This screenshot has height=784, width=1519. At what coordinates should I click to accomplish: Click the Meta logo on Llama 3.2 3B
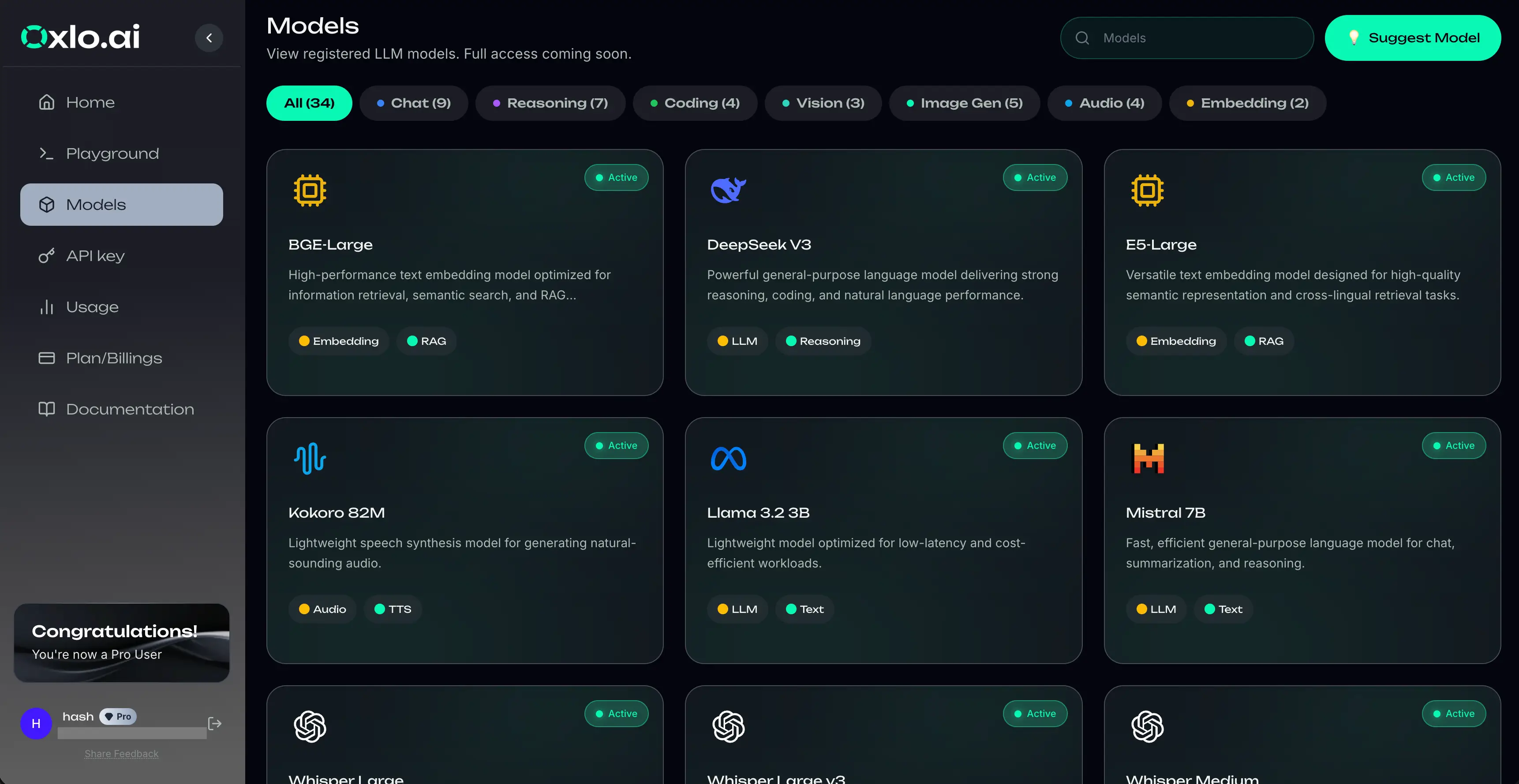click(x=728, y=459)
